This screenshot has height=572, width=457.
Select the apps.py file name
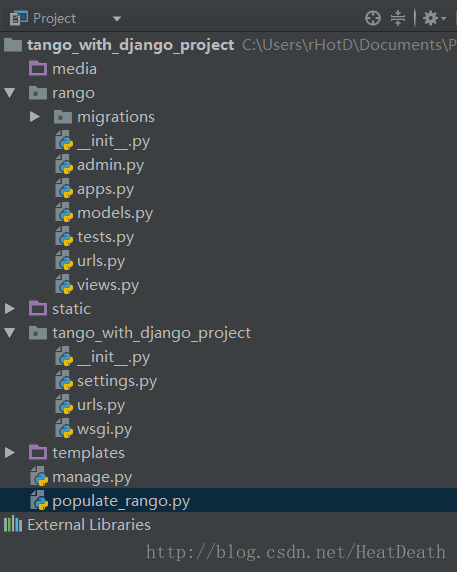[105, 190]
